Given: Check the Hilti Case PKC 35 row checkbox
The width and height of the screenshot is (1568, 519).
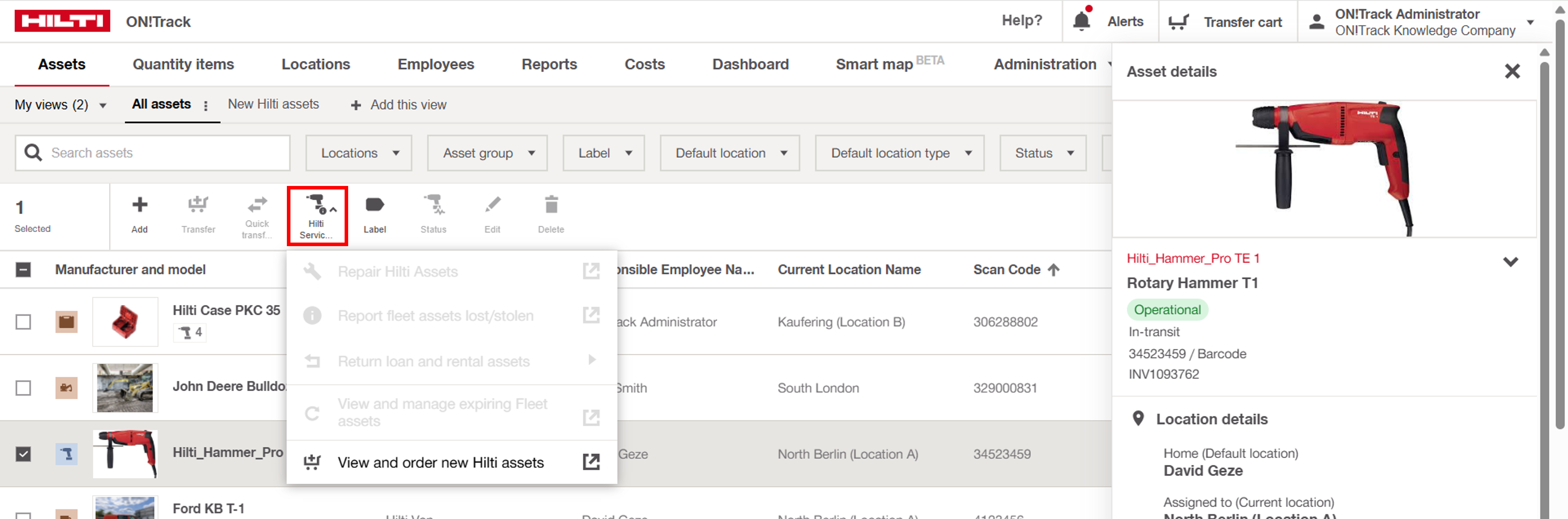Looking at the screenshot, I should (23, 321).
